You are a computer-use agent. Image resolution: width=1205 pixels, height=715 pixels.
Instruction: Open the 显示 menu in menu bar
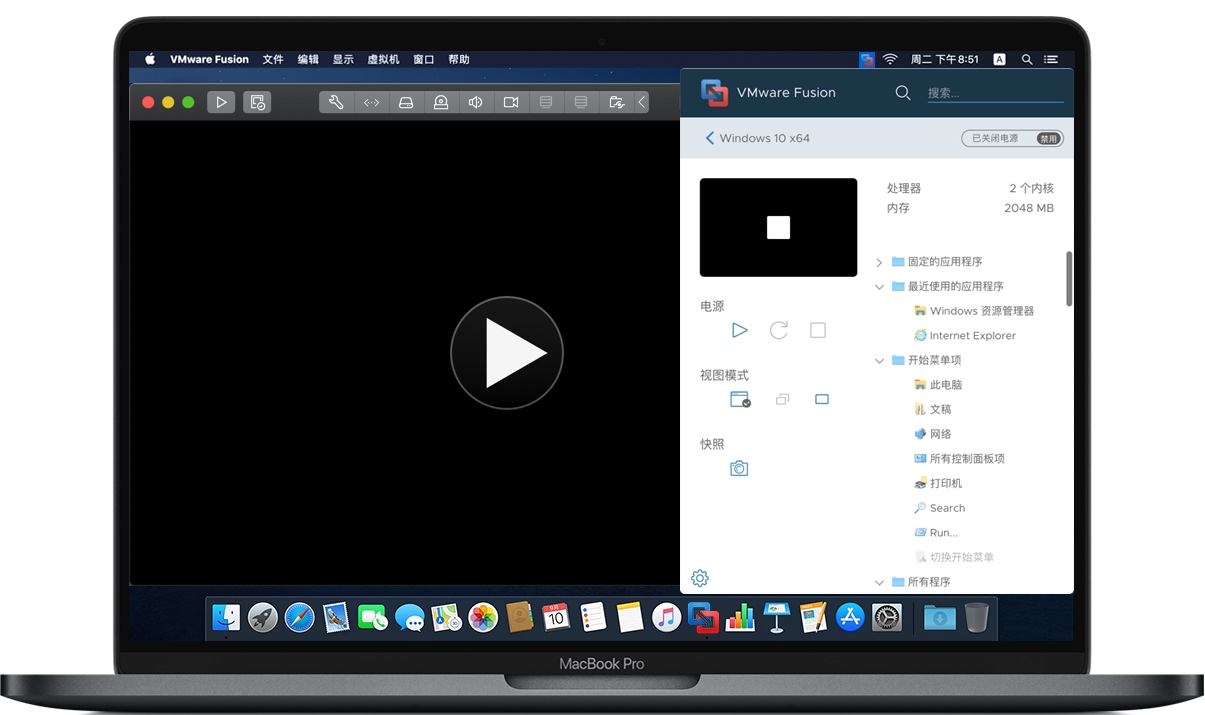343,60
